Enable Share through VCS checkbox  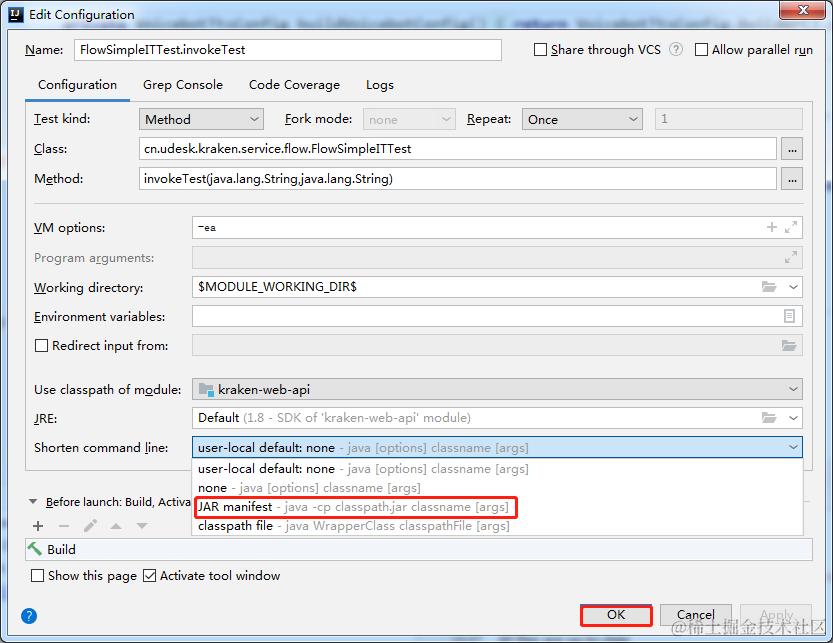540,49
